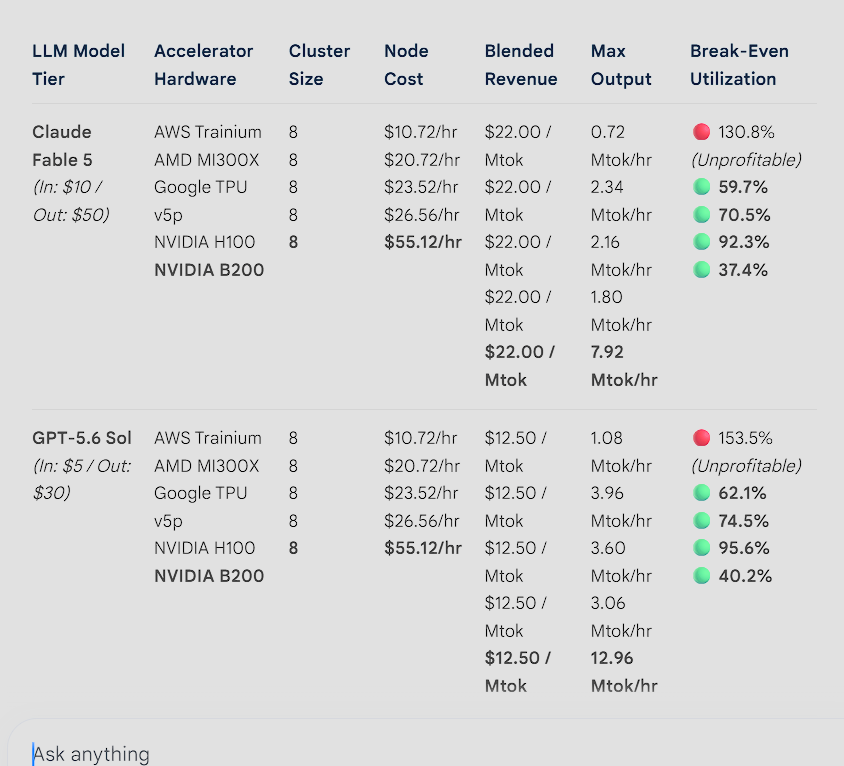Viewport: 844px width, 766px height.
Task: Click the Break-Even Utilization column header
Action: tap(740, 65)
